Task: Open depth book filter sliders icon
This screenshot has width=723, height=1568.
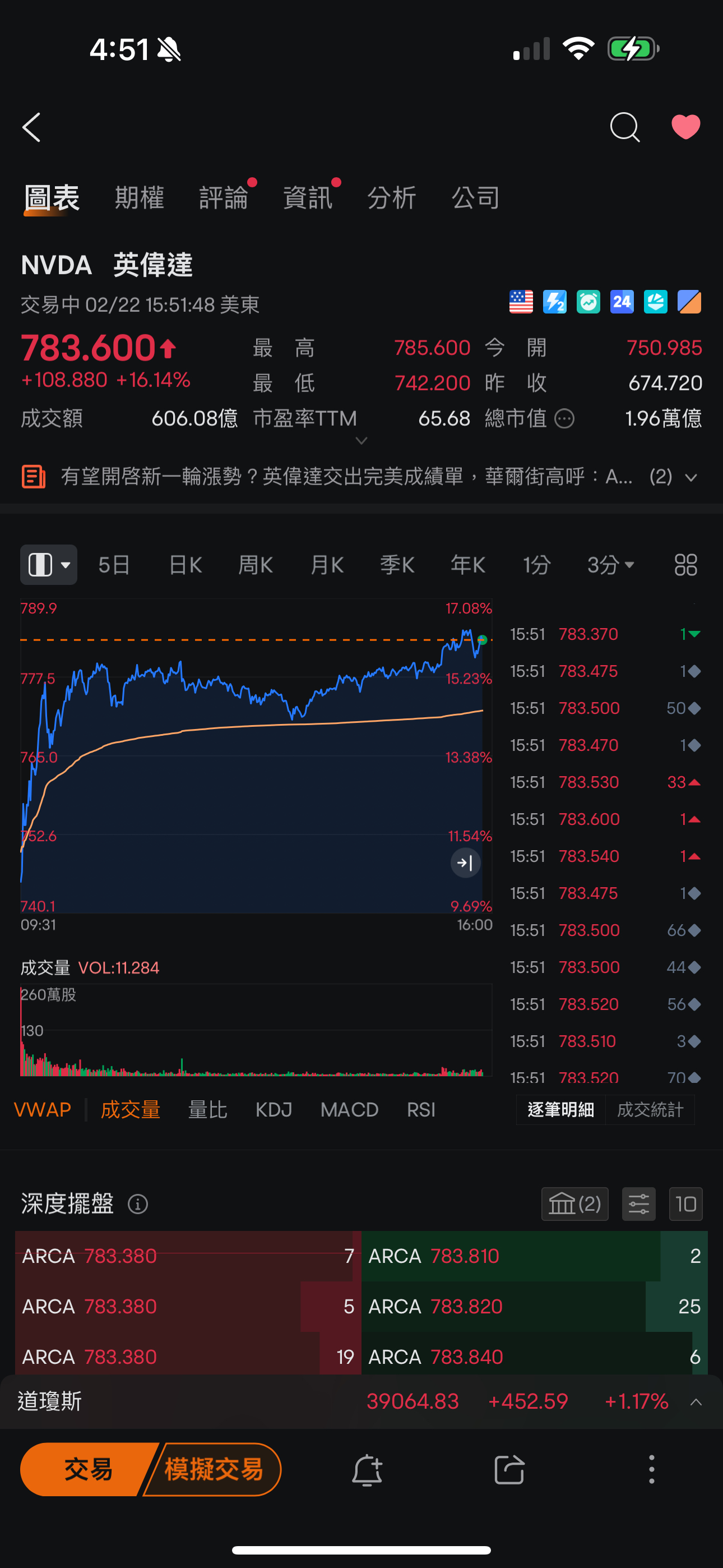Action: (638, 1204)
